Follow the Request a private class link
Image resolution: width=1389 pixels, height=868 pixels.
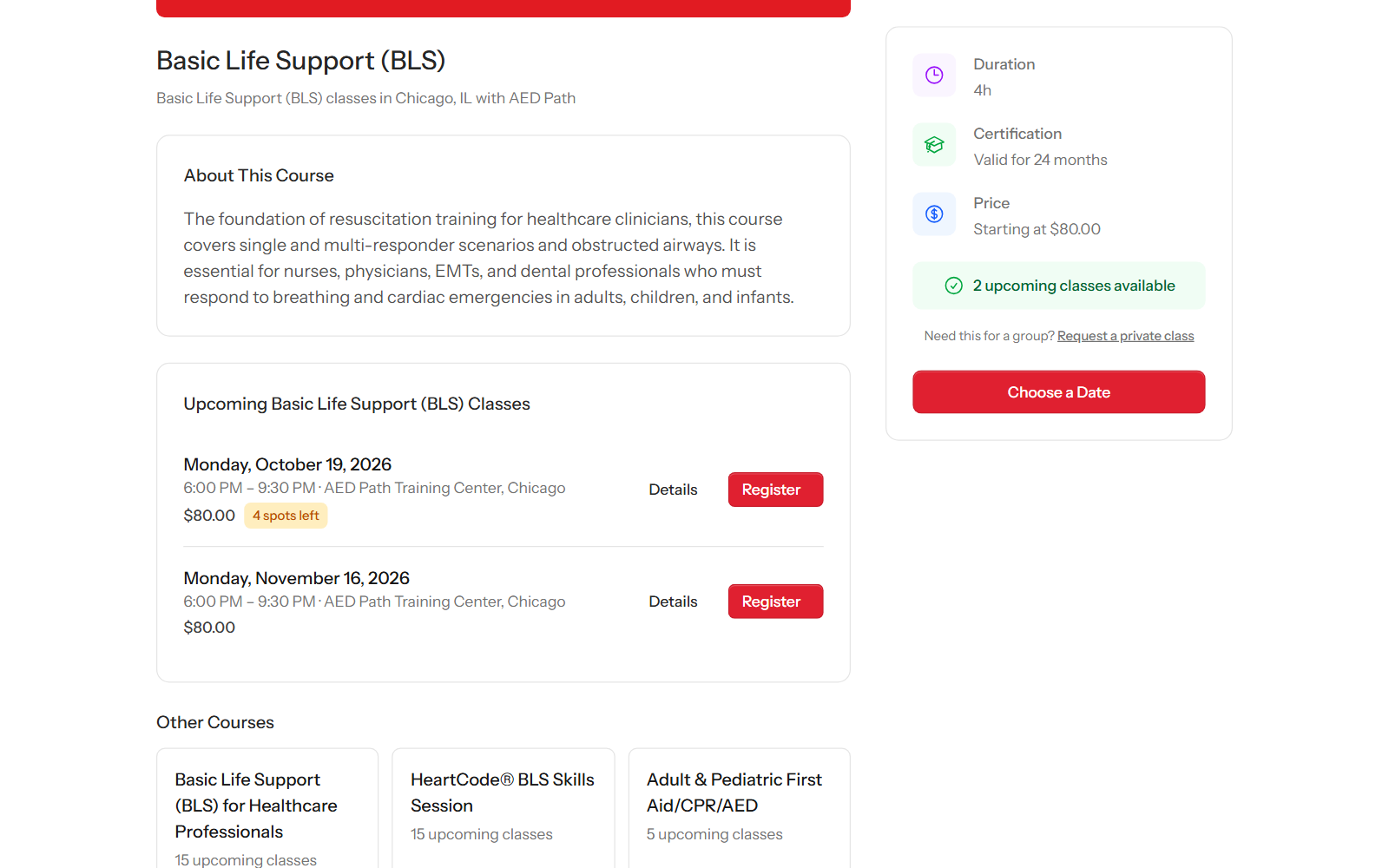tap(1125, 336)
